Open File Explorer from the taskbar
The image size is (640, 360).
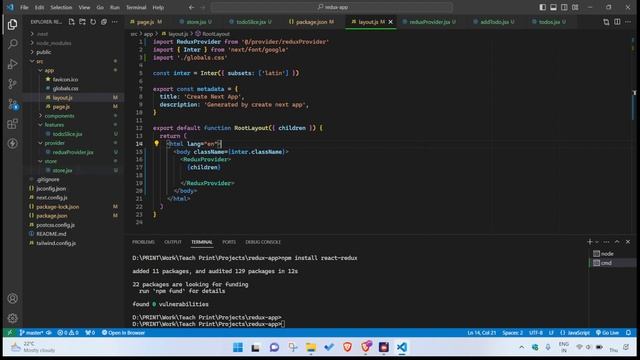pyautogui.click(x=311, y=347)
